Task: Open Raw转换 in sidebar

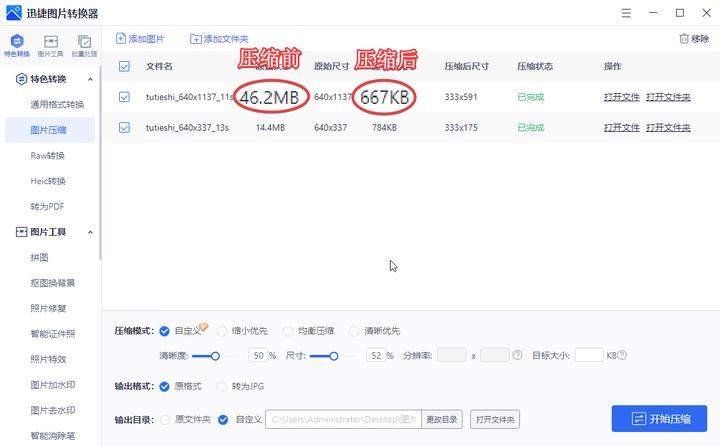Action: click(47, 156)
